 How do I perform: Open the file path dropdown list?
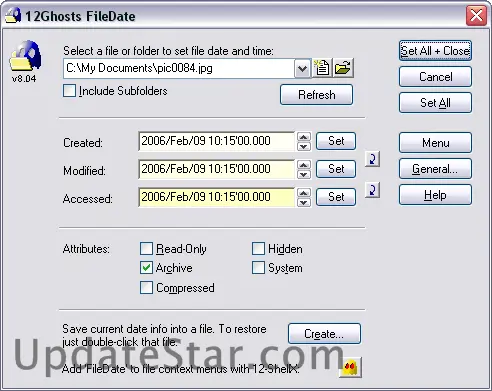[x=302, y=69]
